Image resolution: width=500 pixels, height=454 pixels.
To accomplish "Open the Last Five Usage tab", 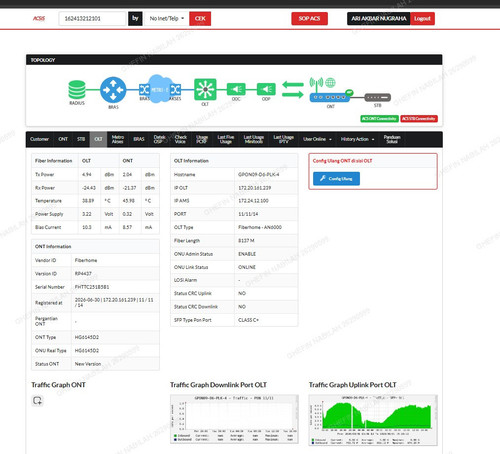I will pos(226,139).
